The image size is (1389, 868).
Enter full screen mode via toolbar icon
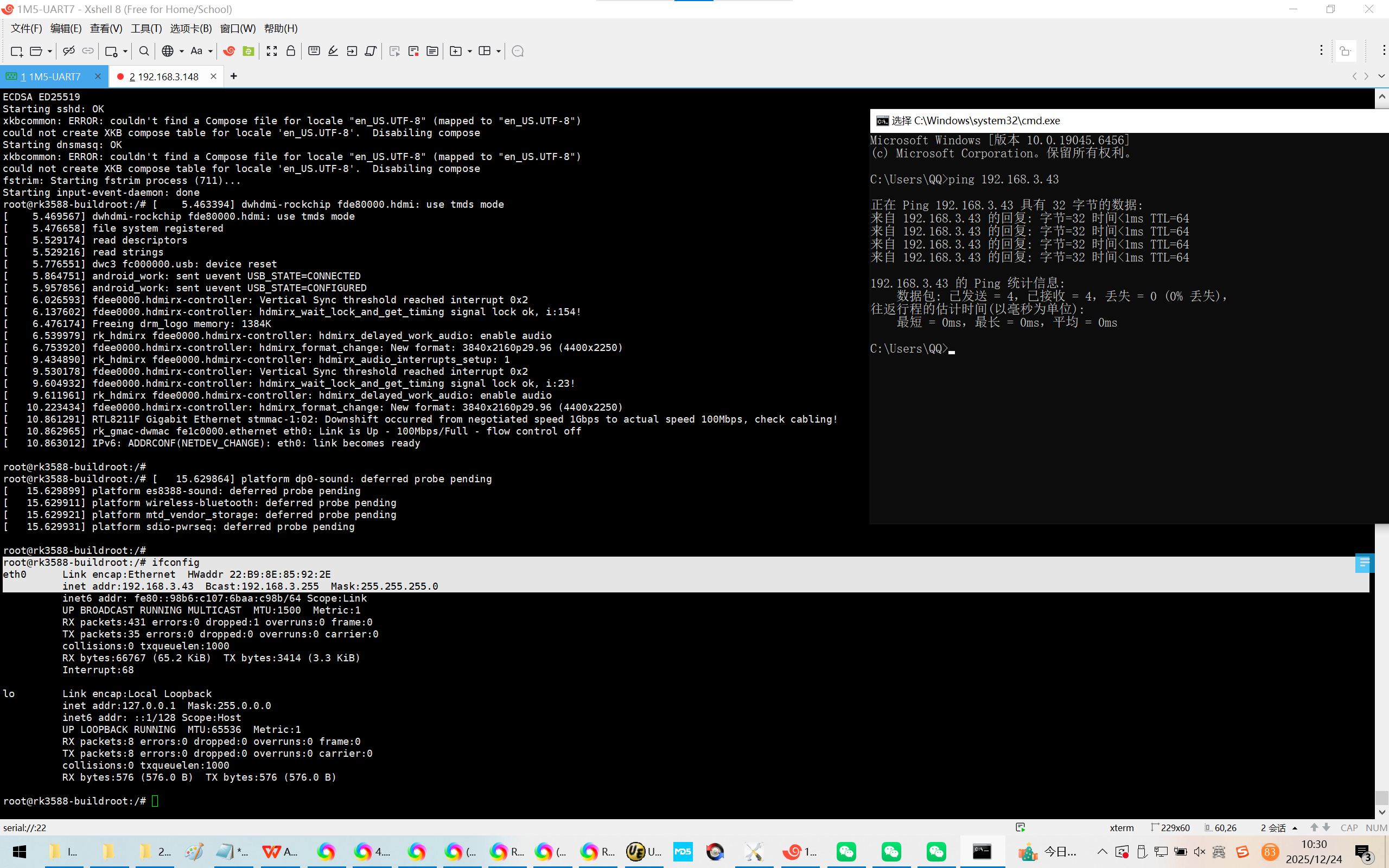pos(271,51)
